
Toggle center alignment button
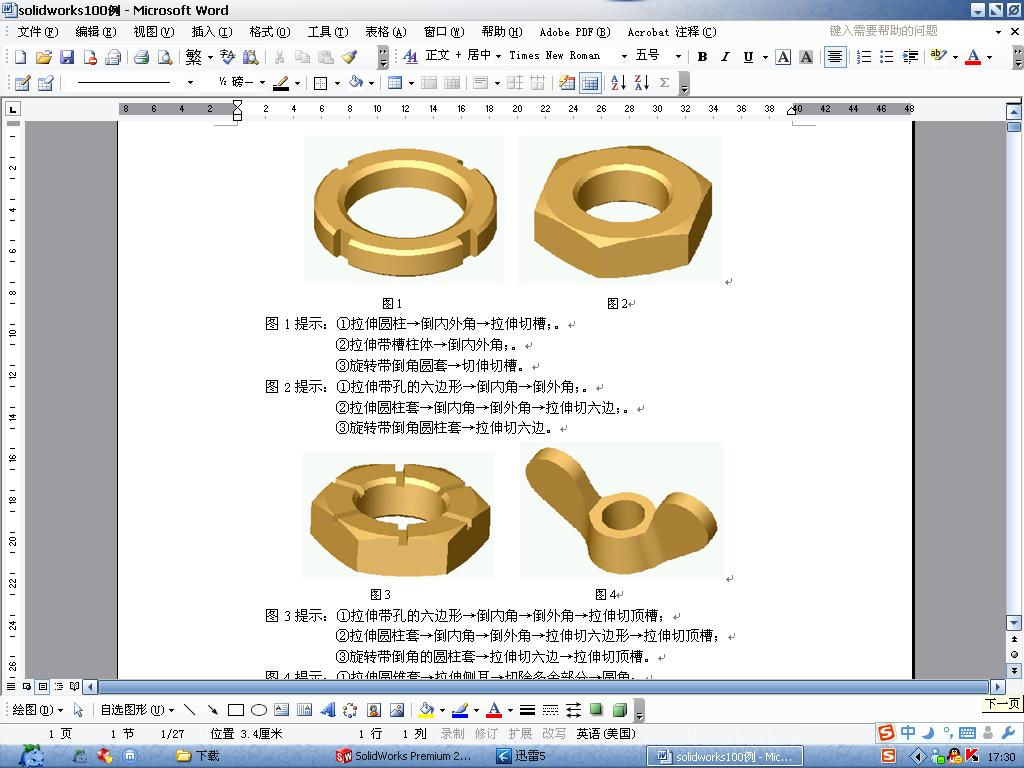click(x=835, y=57)
